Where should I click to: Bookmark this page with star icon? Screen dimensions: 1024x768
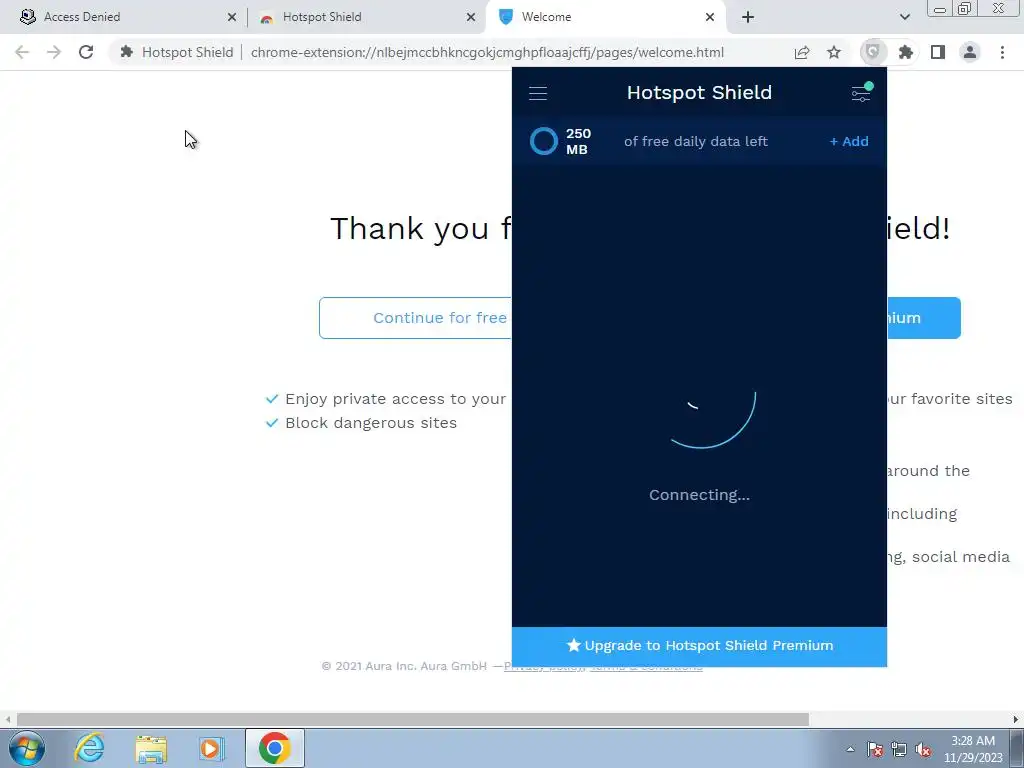point(834,52)
